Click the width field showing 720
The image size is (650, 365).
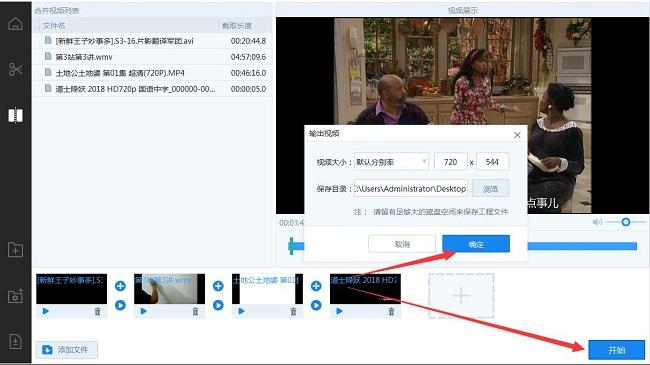tap(451, 162)
